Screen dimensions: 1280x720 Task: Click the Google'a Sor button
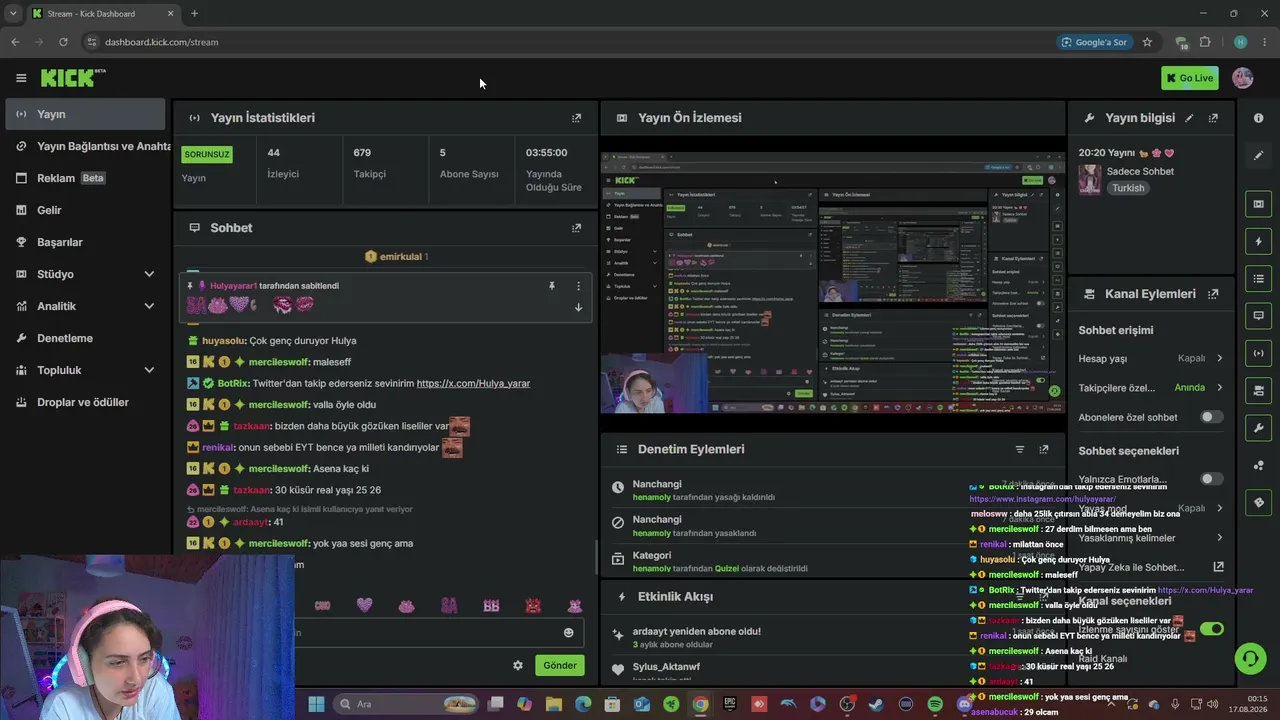point(1095,42)
